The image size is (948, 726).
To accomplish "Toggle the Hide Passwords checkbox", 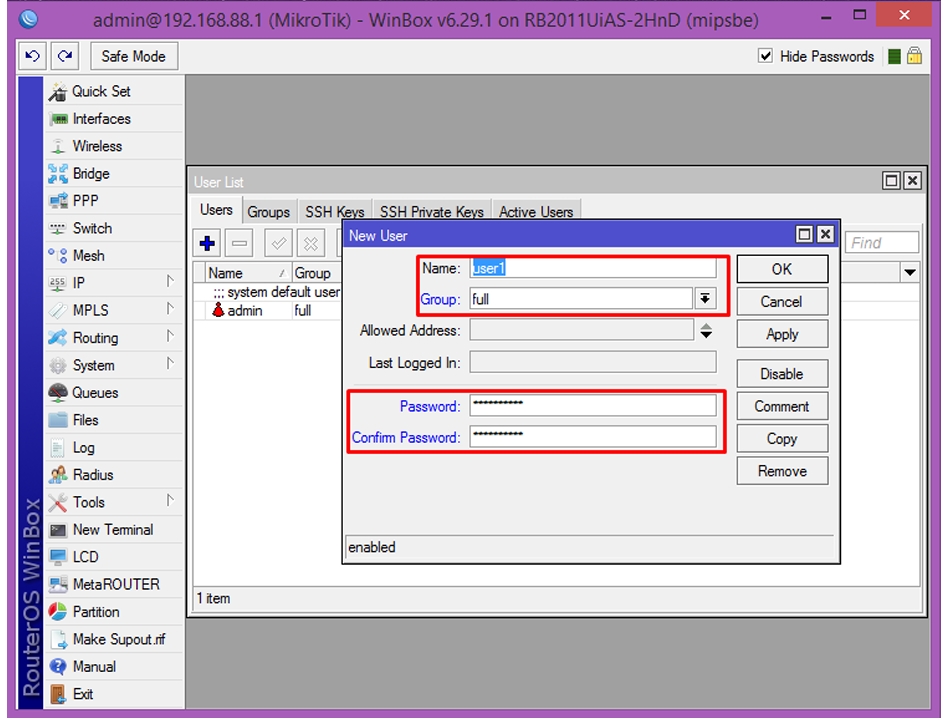I will coord(765,56).
